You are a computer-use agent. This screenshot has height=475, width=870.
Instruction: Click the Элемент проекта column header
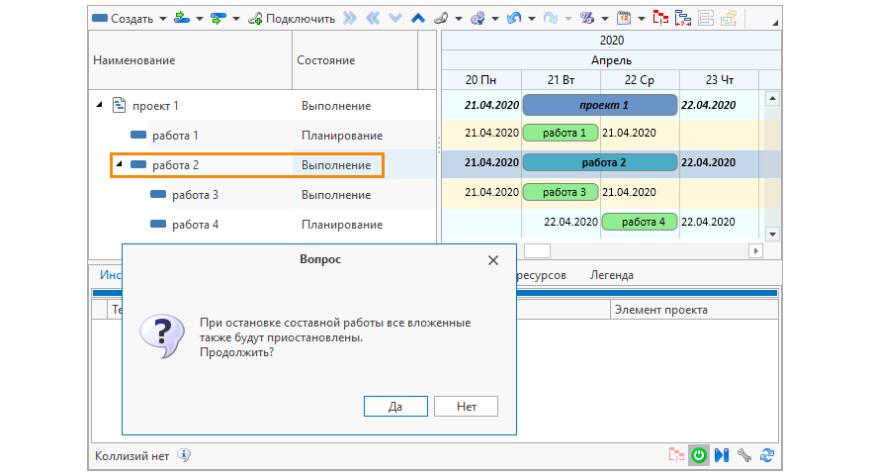click(694, 310)
